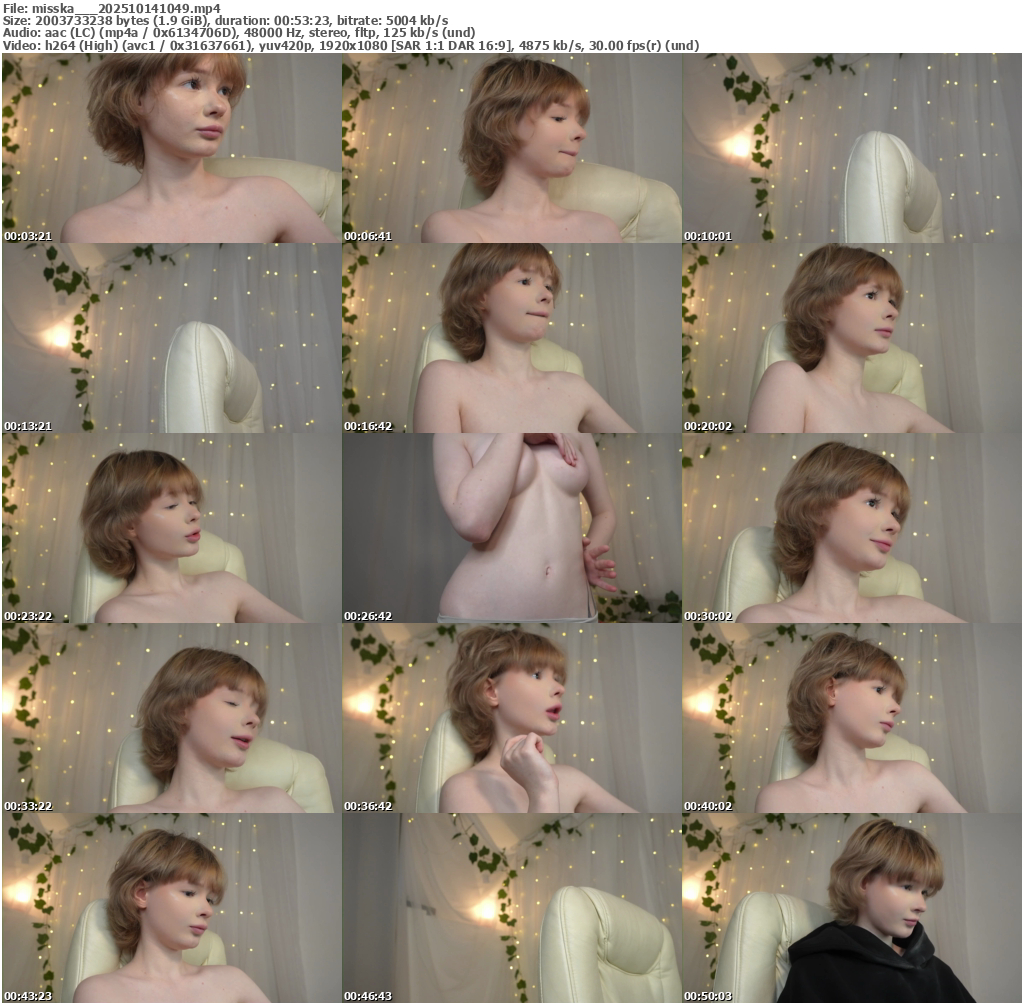Click the 'Size: 2003733238 bytes' header line
The width and height of the screenshot is (1024, 1003).
pyautogui.click(x=225, y=20)
